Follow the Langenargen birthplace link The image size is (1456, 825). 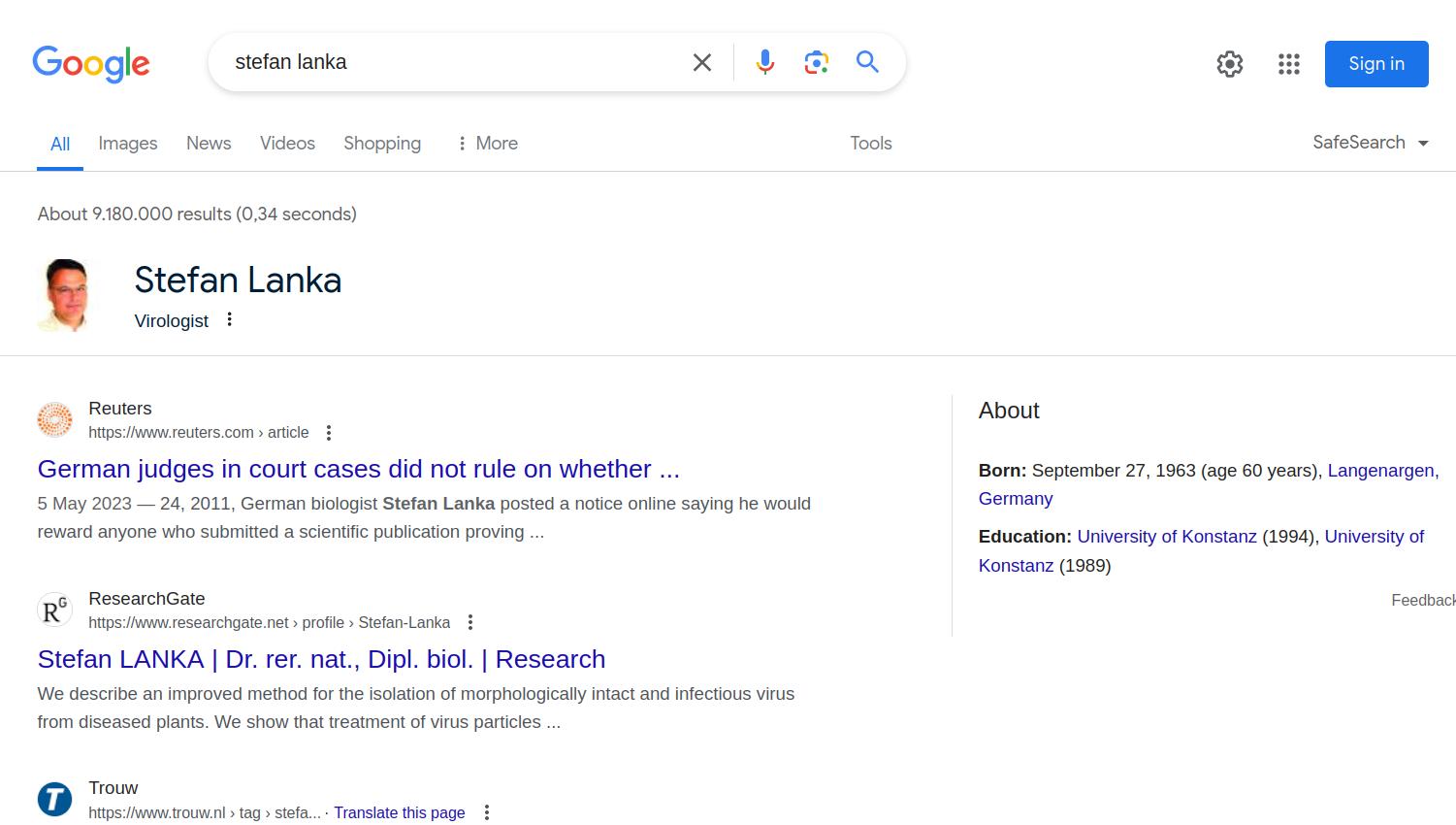point(1381,471)
